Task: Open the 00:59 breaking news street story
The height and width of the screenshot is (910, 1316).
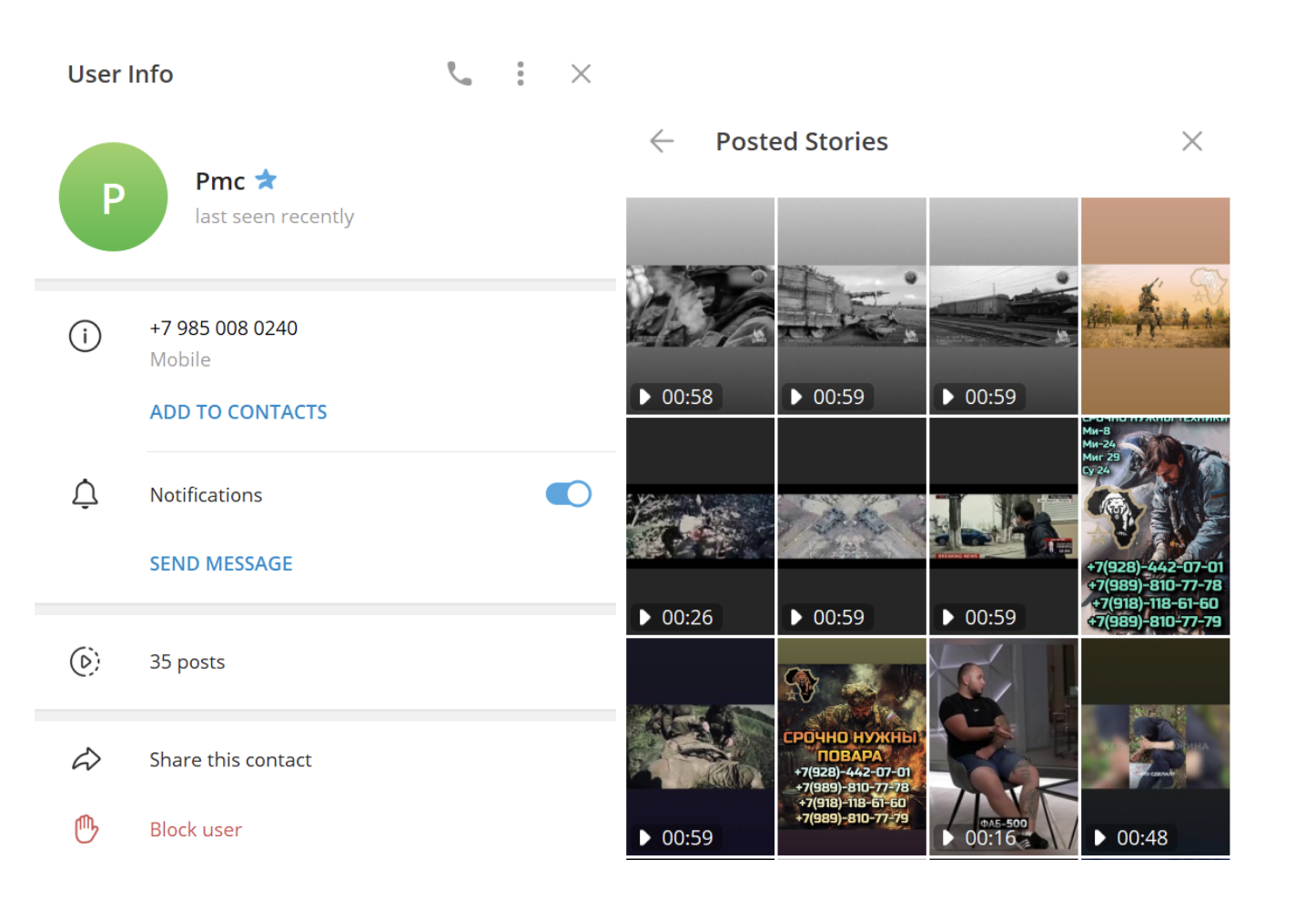Action: (x=1004, y=526)
